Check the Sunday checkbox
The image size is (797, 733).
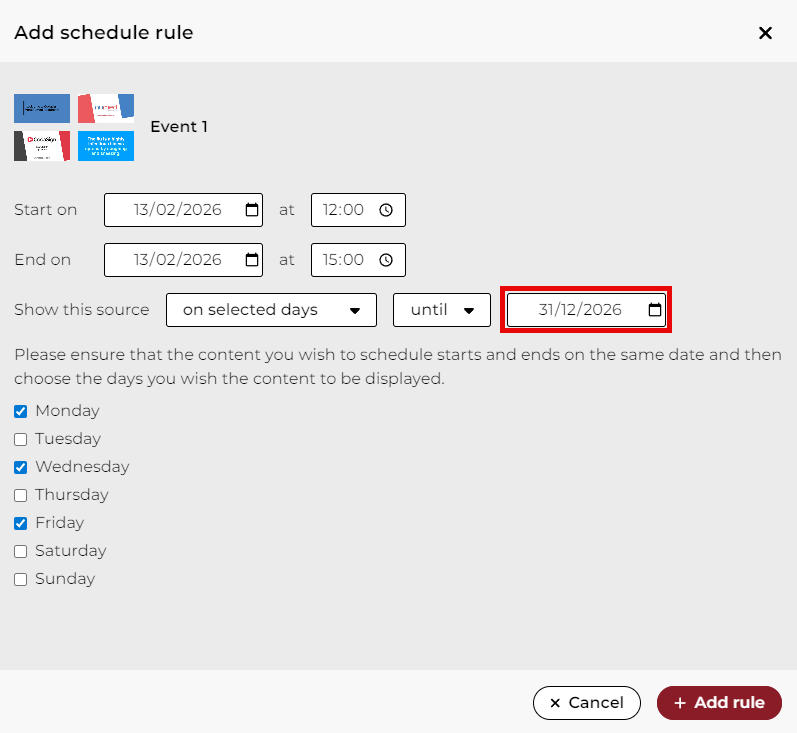click(x=21, y=579)
